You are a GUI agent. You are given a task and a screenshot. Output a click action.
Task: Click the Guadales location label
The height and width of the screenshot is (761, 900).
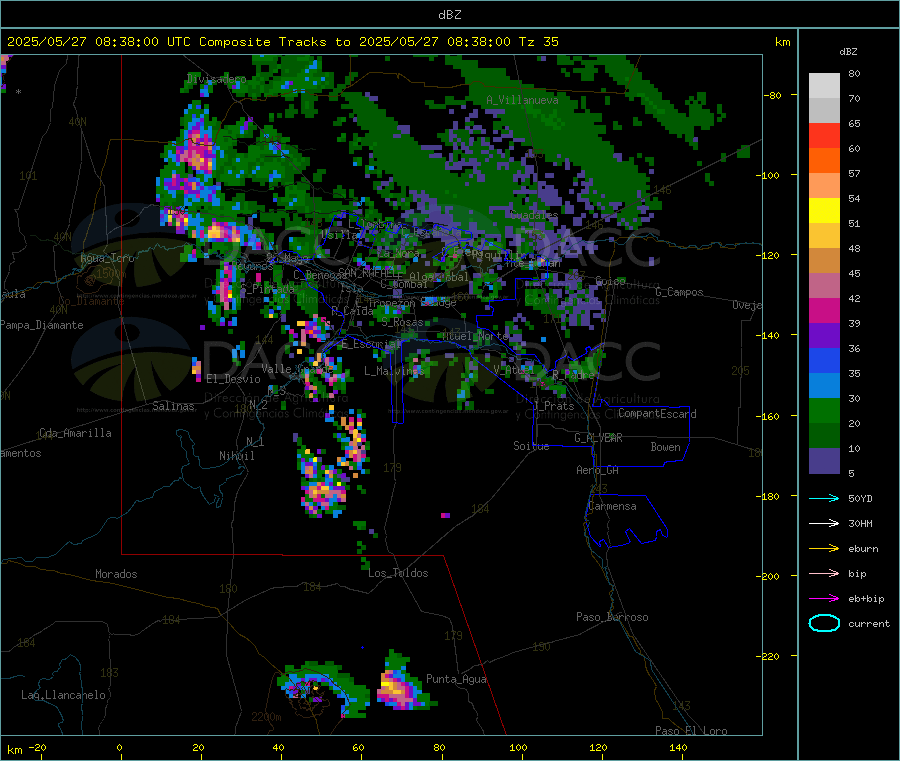coord(534,215)
